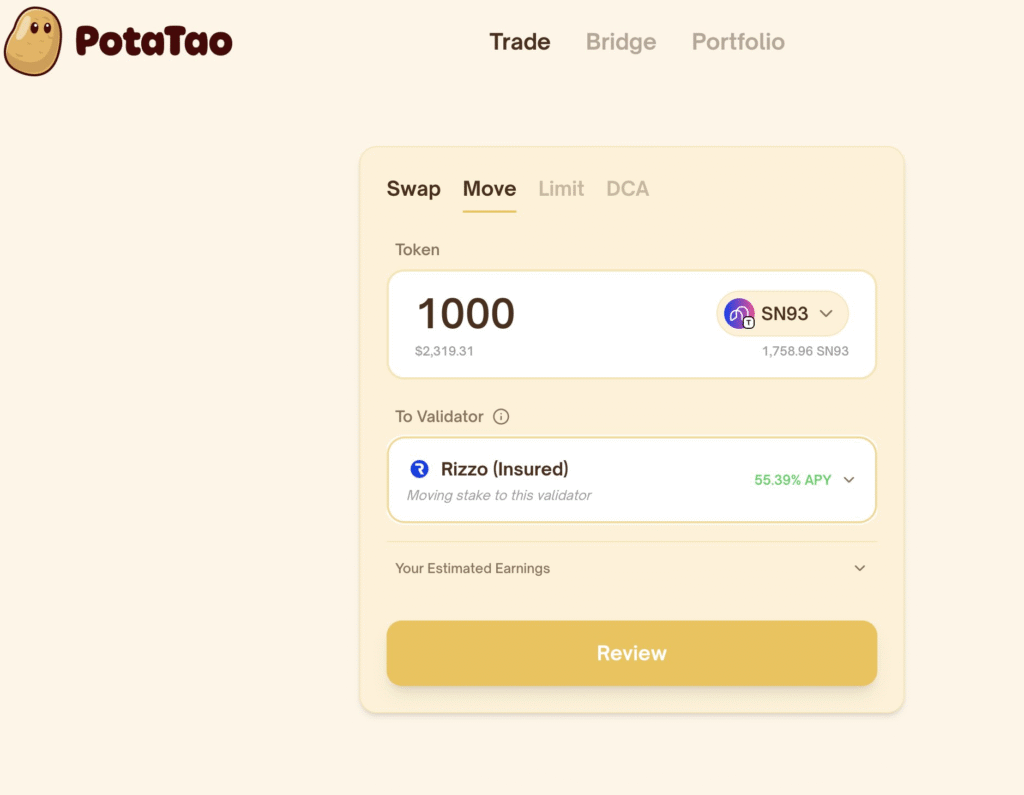Viewport: 1024px width, 795px height.
Task: Click the Your Estimated Earnings label
Action: 472,568
